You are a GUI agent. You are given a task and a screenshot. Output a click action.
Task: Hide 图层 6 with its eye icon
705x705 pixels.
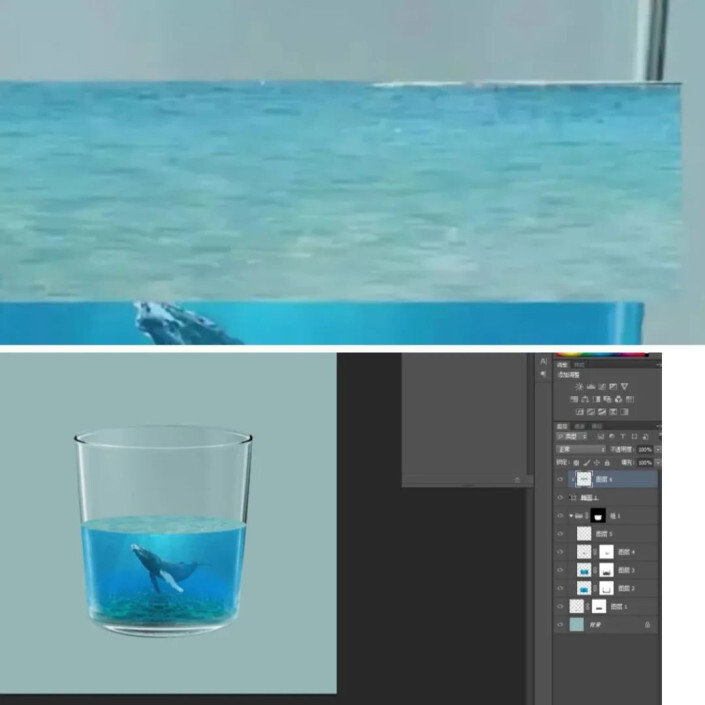pos(560,480)
